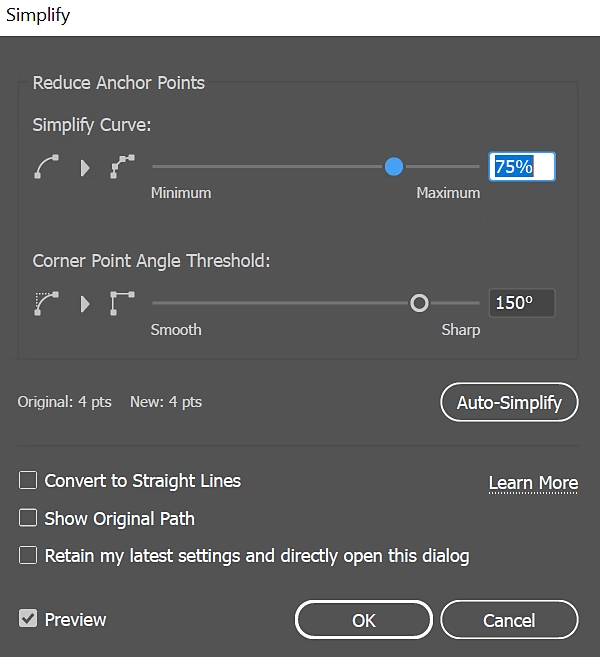The image size is (600, 657).
Task: Click the smooth curve icon beside Simplify Curve slider
Action: click(x=46, y=167)
